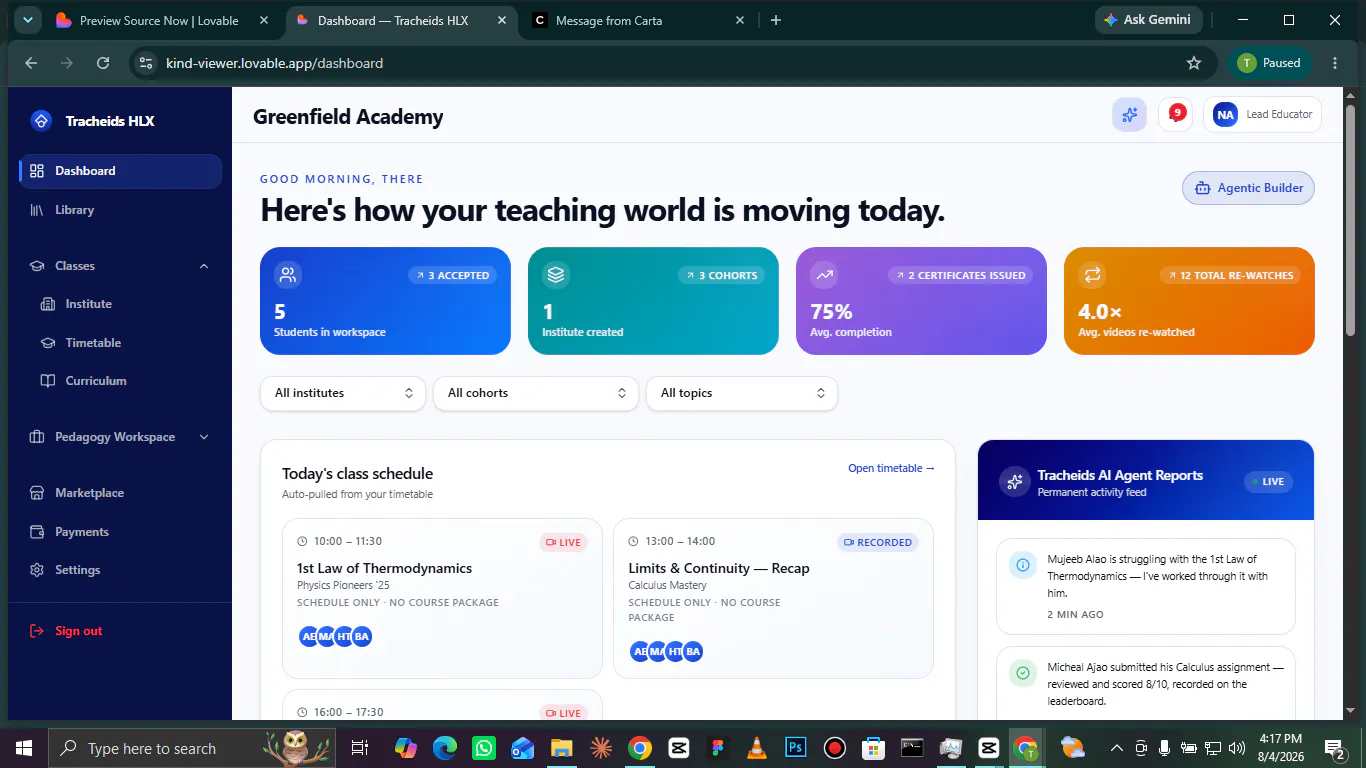Click the checkmark icon on Micheal Ajao report
Viewport: 1366px width, 768px height.
click(1022, 673)
